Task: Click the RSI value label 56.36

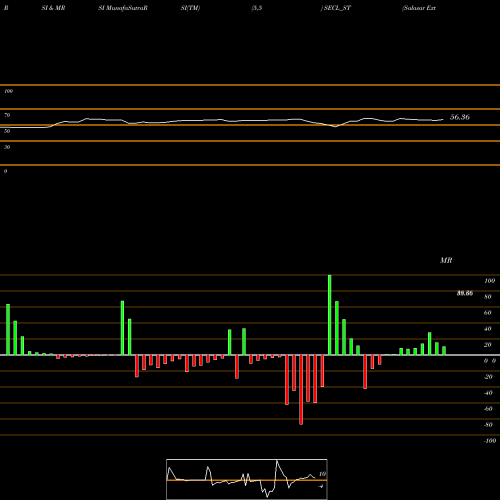Action: point(460,117)
